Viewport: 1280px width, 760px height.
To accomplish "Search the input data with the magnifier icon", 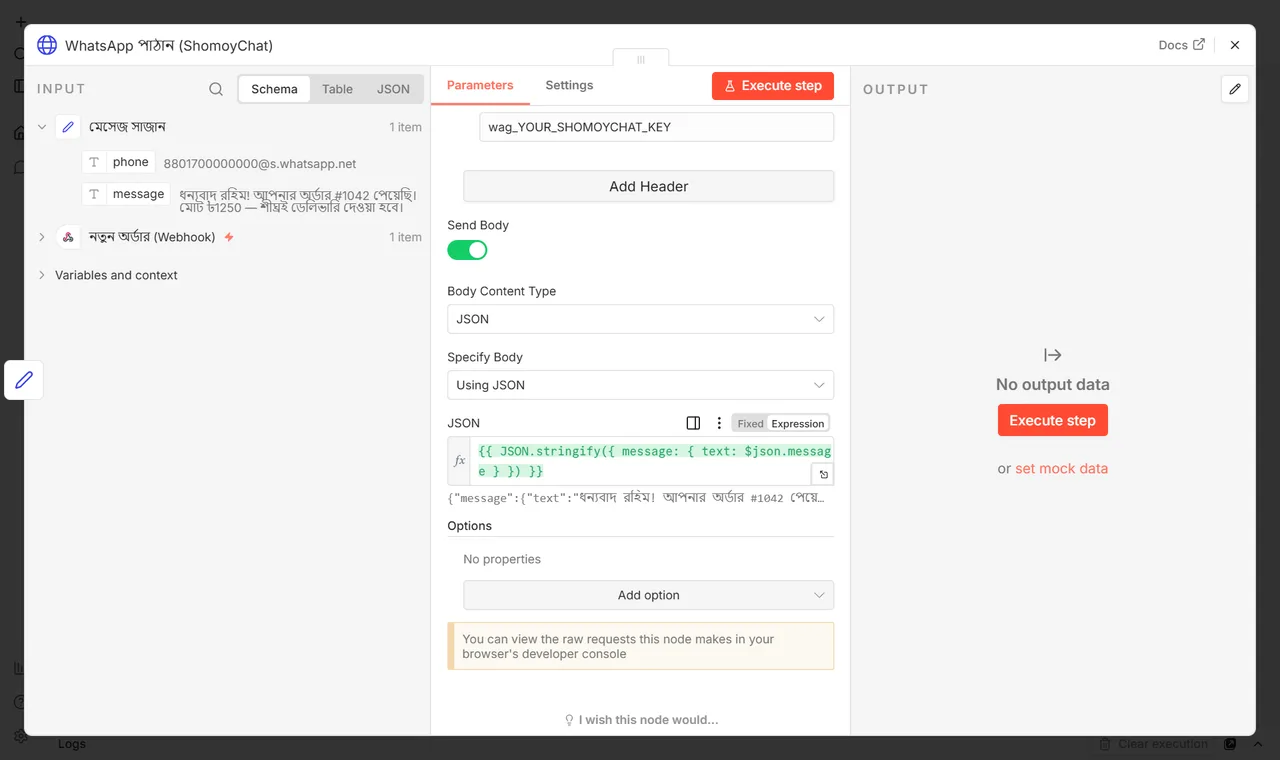I will coord(216,89).
